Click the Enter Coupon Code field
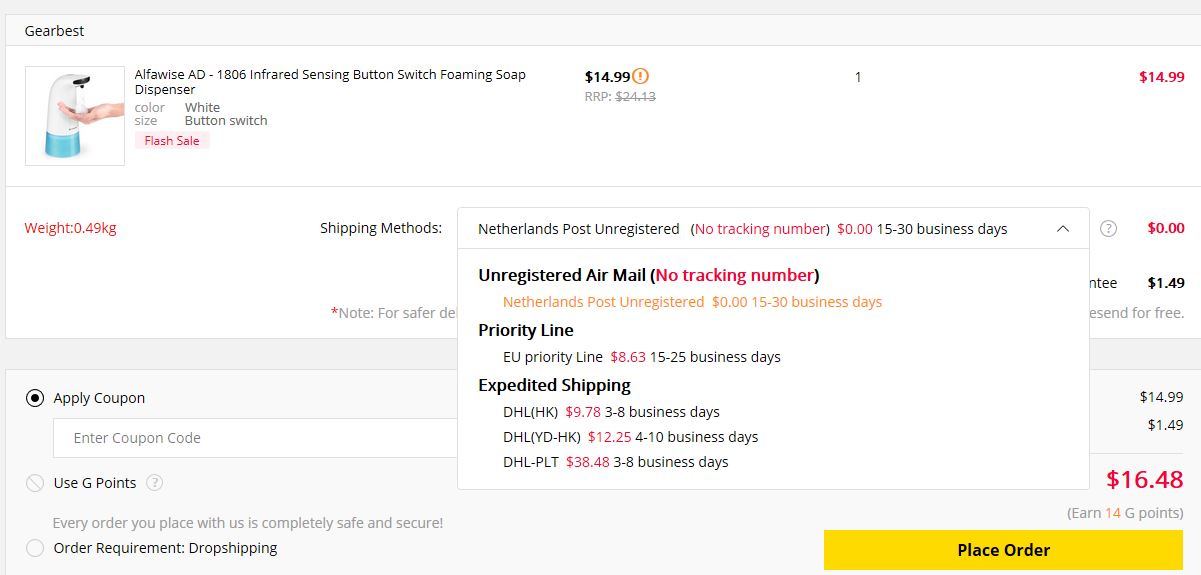 pos(255,438)
